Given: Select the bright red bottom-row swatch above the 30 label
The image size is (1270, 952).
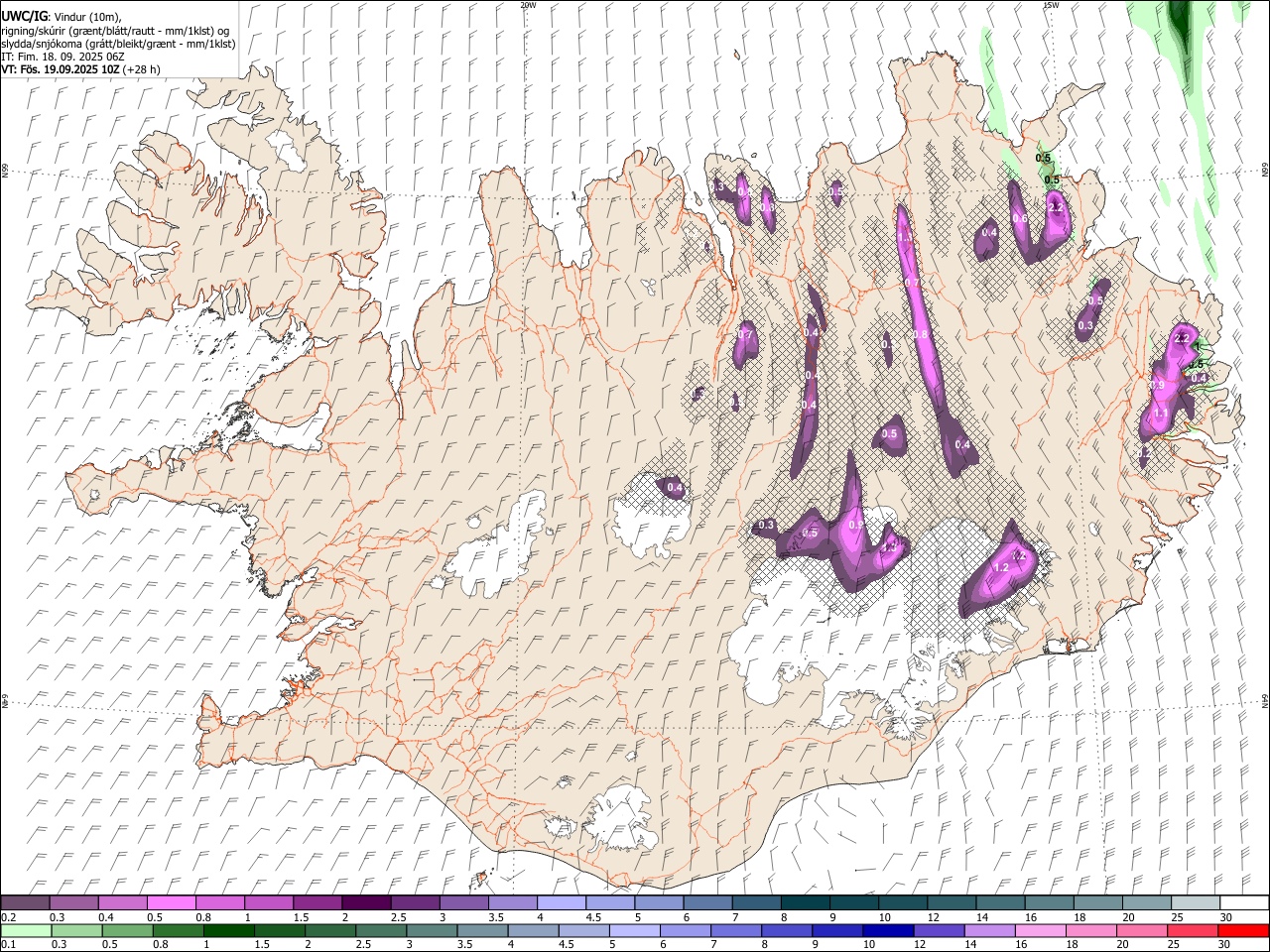Looking at the screenshot, I should click(1244, 930).
